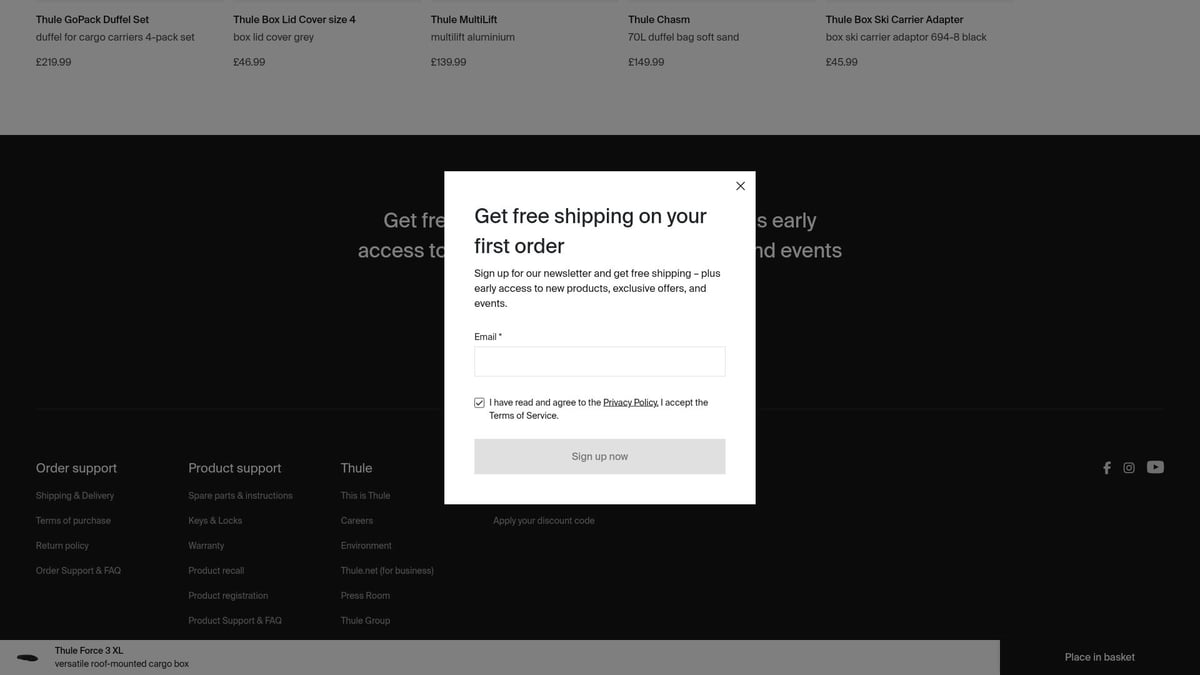Open Shipping & Delivery footer link
This screenshot has height=675, width=1200.
point(75,496)
